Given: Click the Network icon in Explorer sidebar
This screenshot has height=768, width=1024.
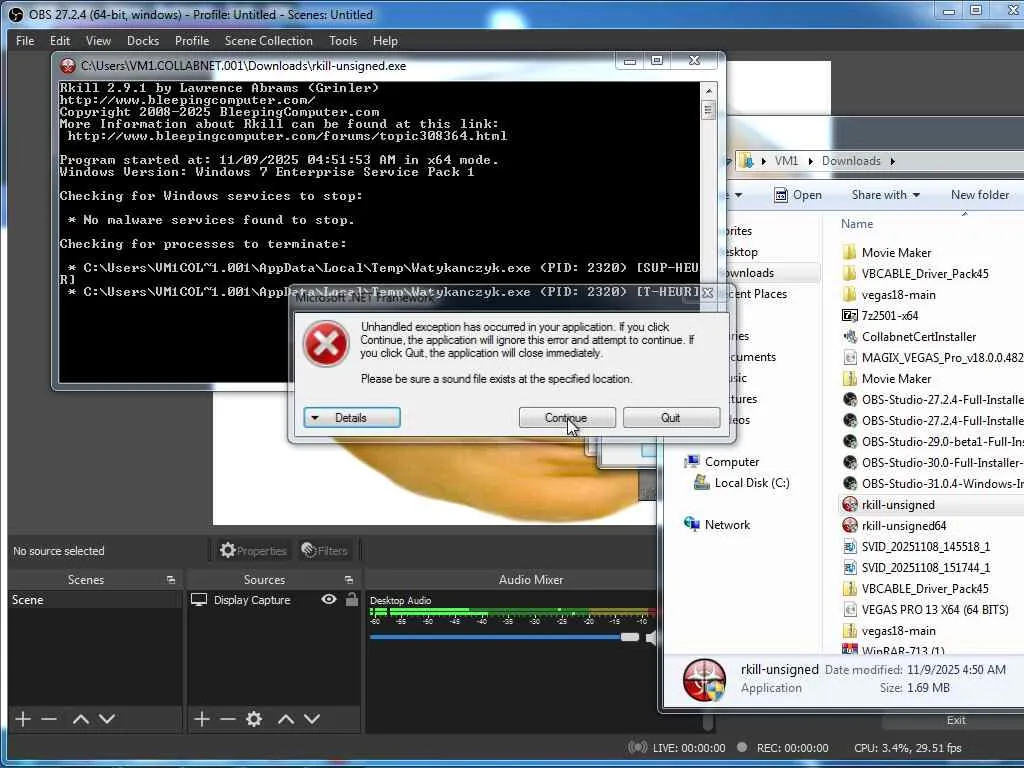Looking at the screenshot, I should [692, 524].
